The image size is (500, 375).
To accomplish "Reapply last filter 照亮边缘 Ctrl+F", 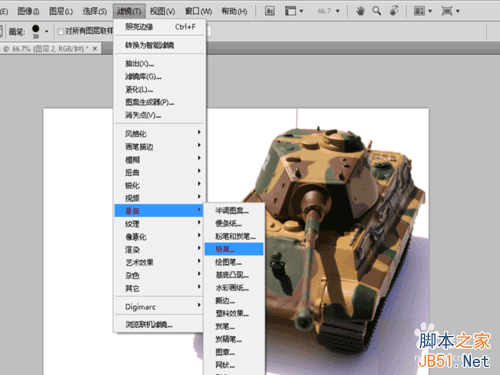I will coord(159,27).
